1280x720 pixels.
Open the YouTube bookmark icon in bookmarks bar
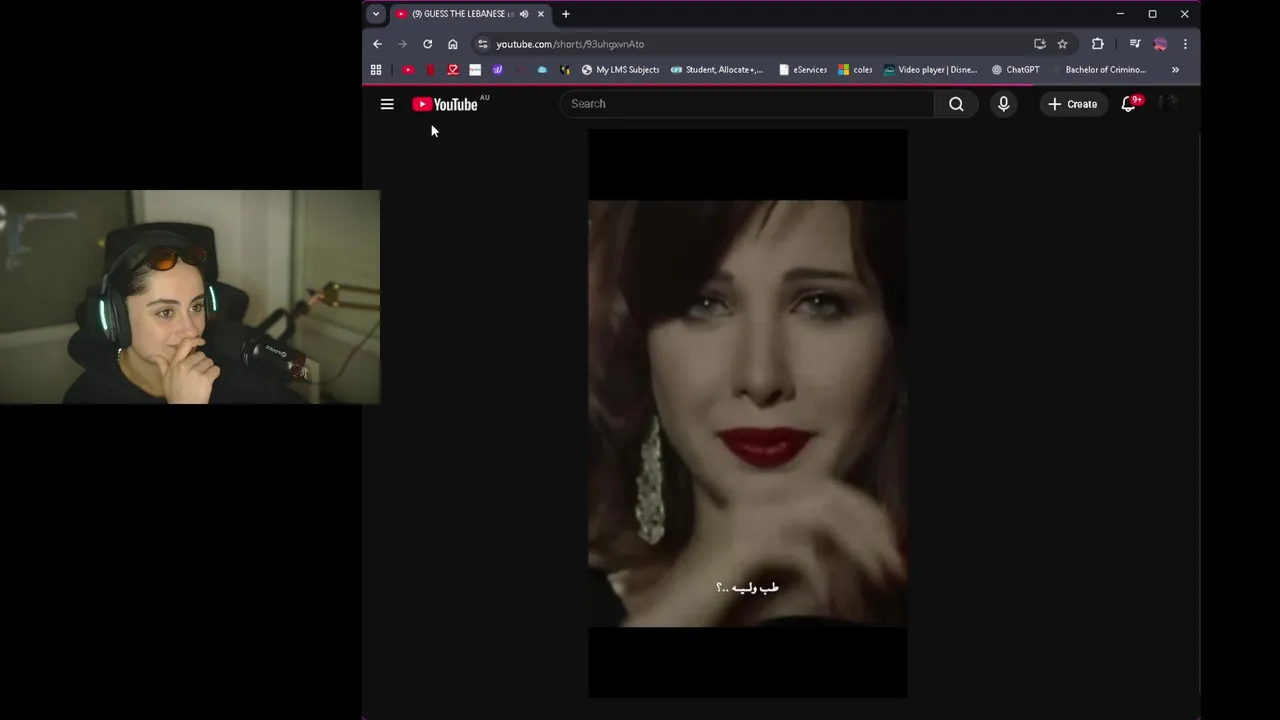(408, 70)
